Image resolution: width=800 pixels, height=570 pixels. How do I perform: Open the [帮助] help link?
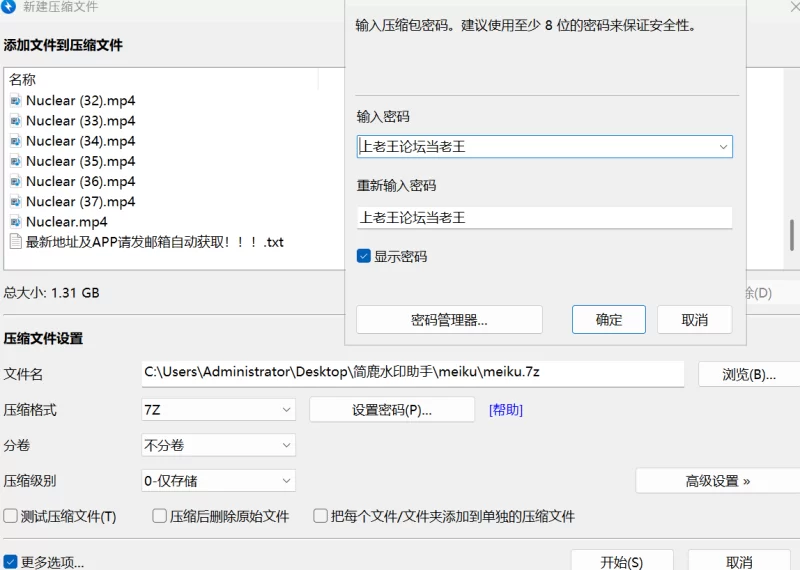506,410
